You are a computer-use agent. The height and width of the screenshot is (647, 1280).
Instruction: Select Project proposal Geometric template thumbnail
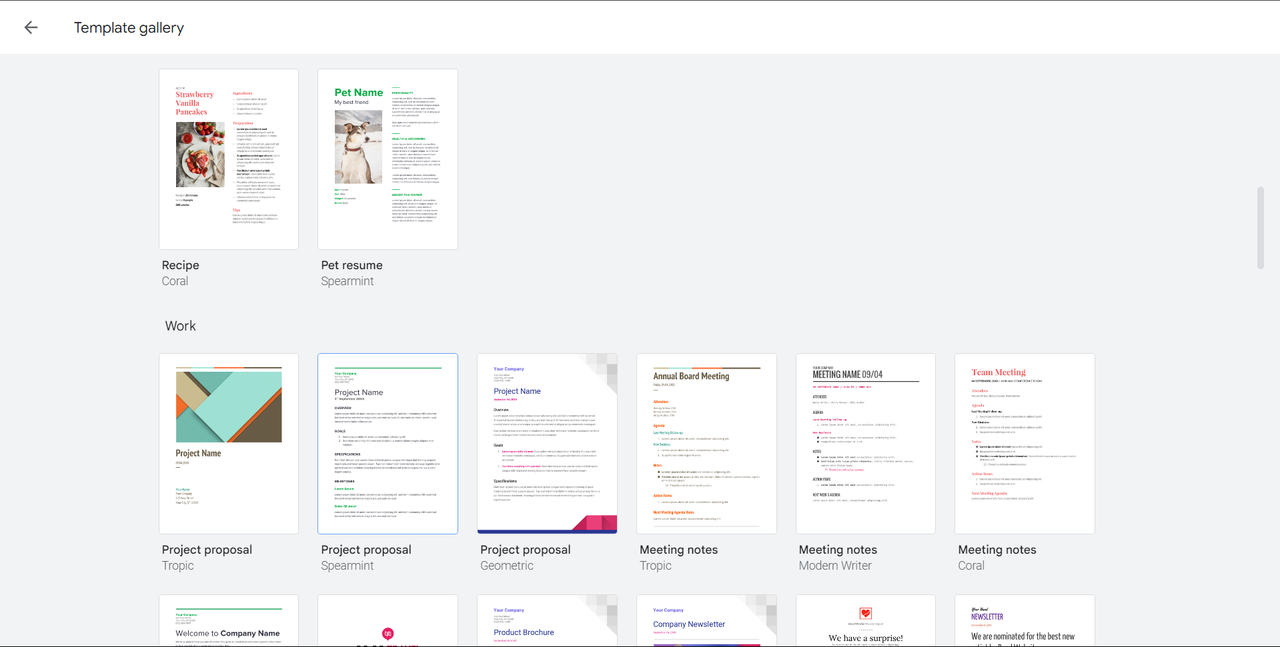[x=547, y=444]
